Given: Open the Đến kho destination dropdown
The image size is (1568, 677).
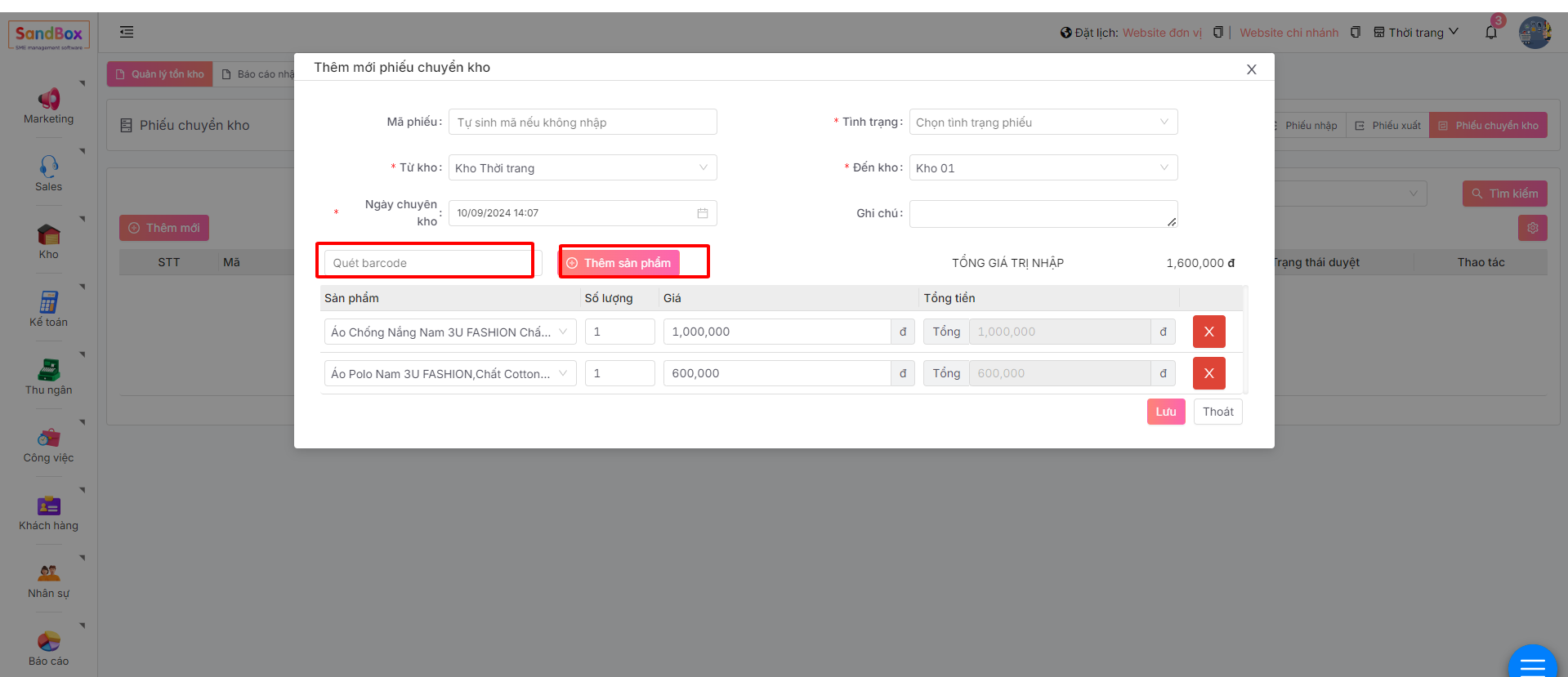Looking at the screenshot, I should pos(1043,168).
